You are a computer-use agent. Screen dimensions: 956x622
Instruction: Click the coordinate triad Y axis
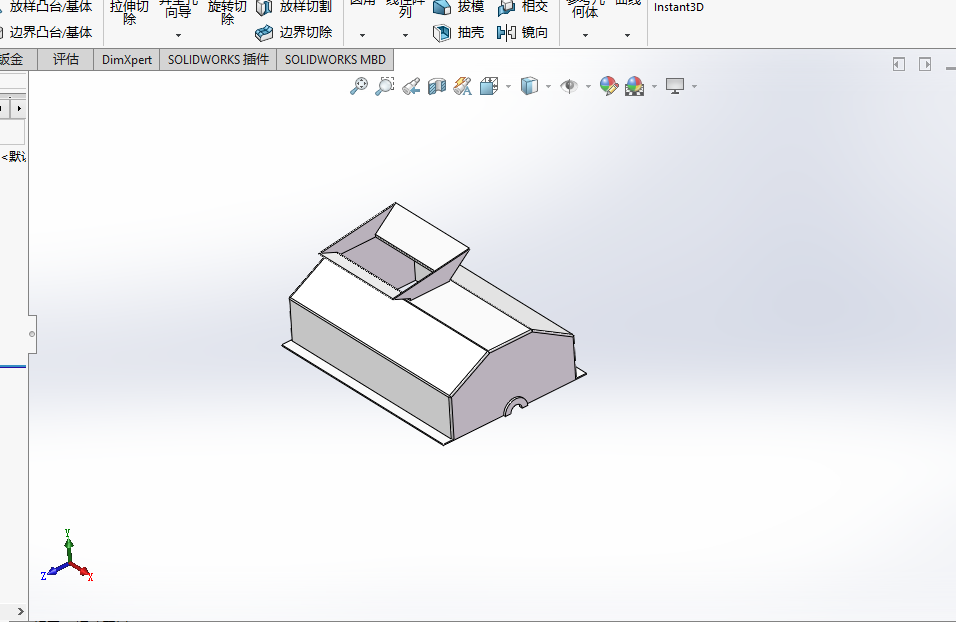click(x=68, y=541)
